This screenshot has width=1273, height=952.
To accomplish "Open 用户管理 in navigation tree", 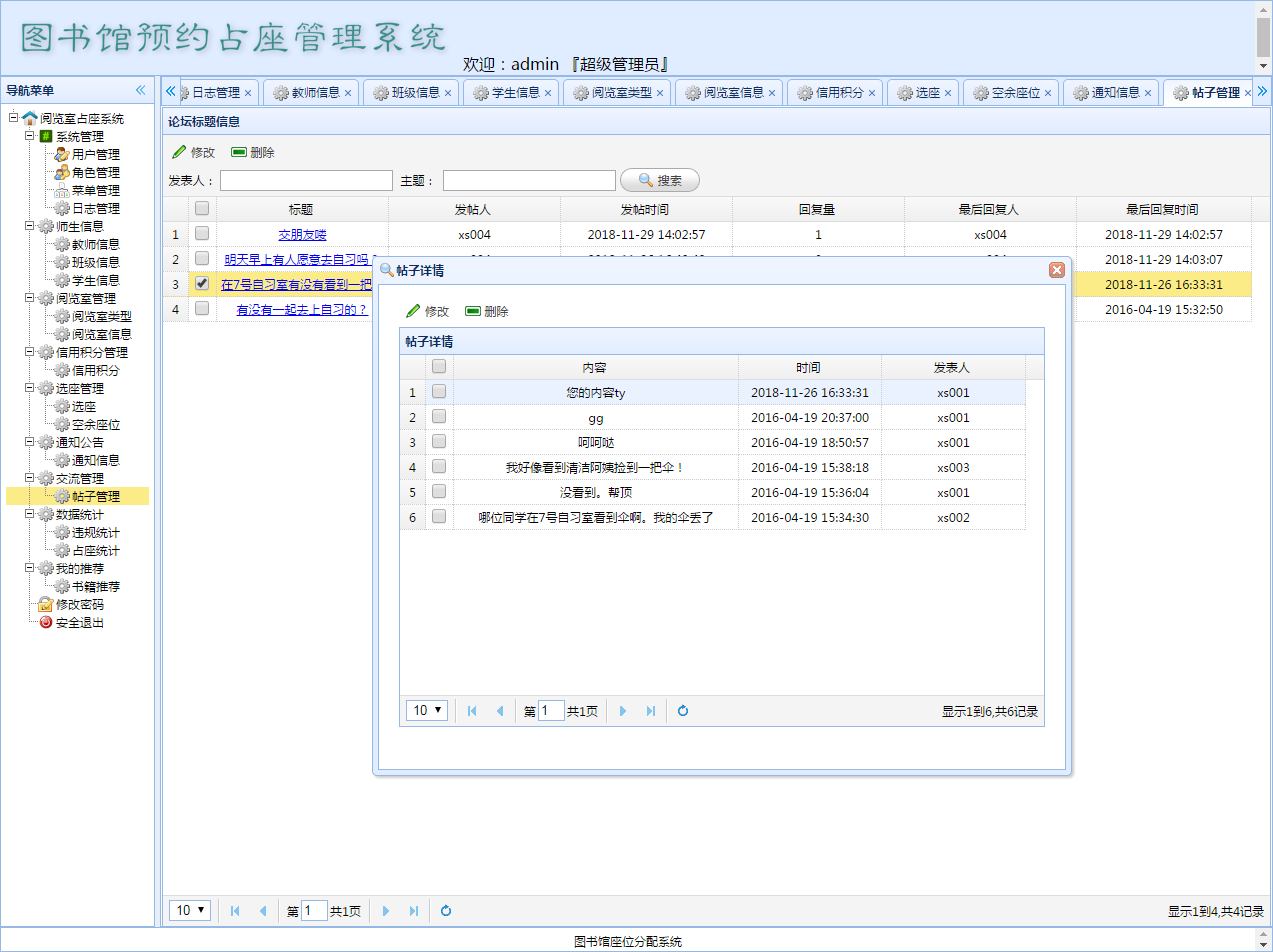I will (96, 154).
